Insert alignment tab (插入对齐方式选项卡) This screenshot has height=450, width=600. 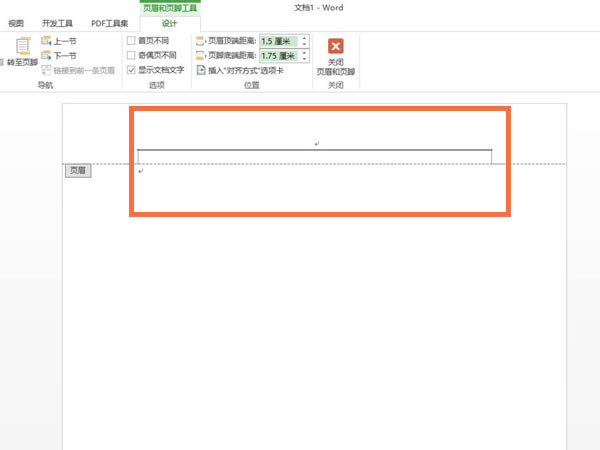coord(240,70)
